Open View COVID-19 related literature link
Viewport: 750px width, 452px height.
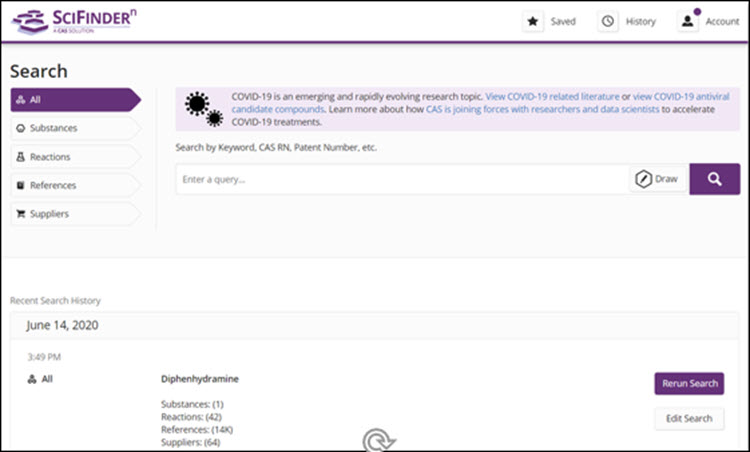552,97
